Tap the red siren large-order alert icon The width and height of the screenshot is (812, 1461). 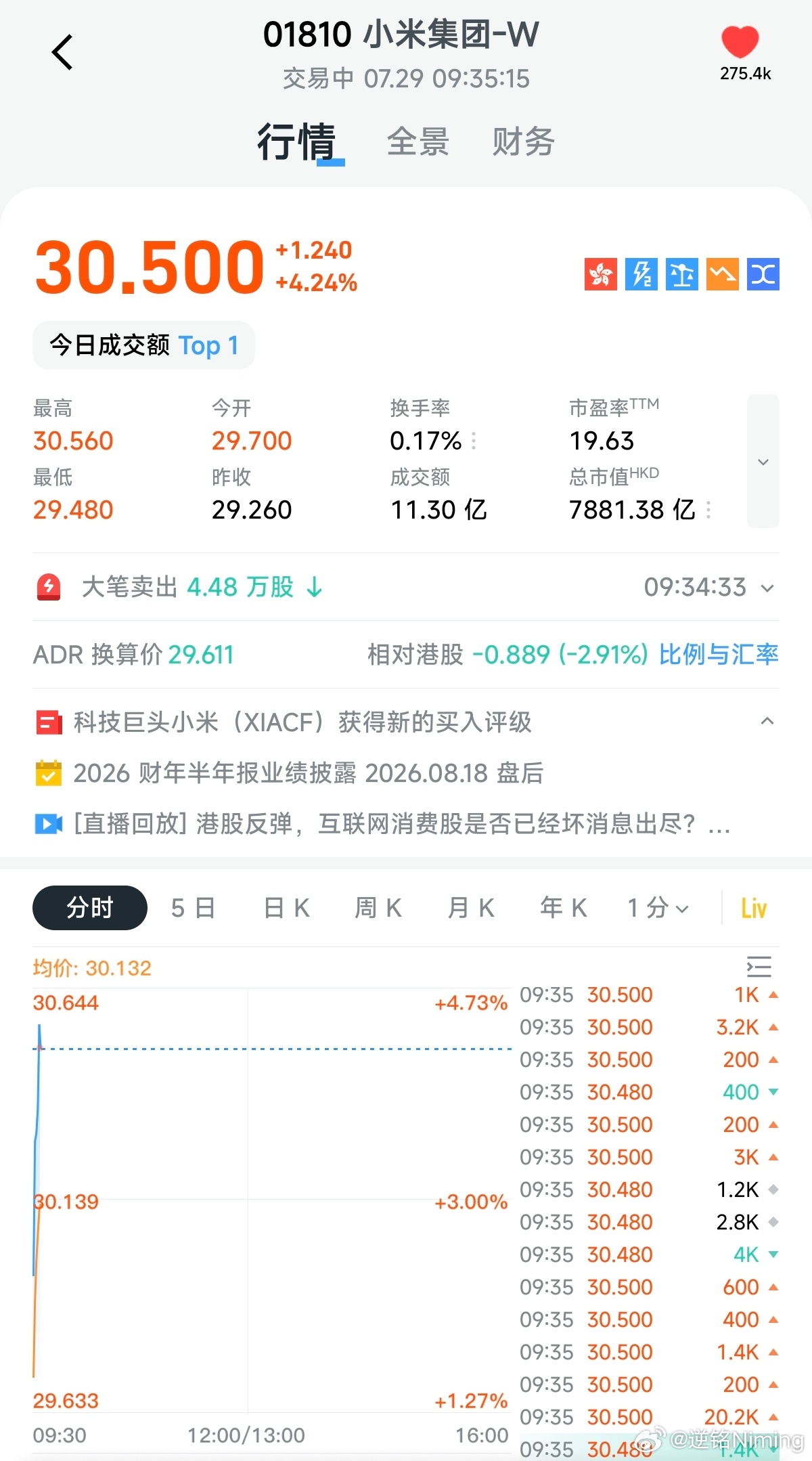click(49, 587)
